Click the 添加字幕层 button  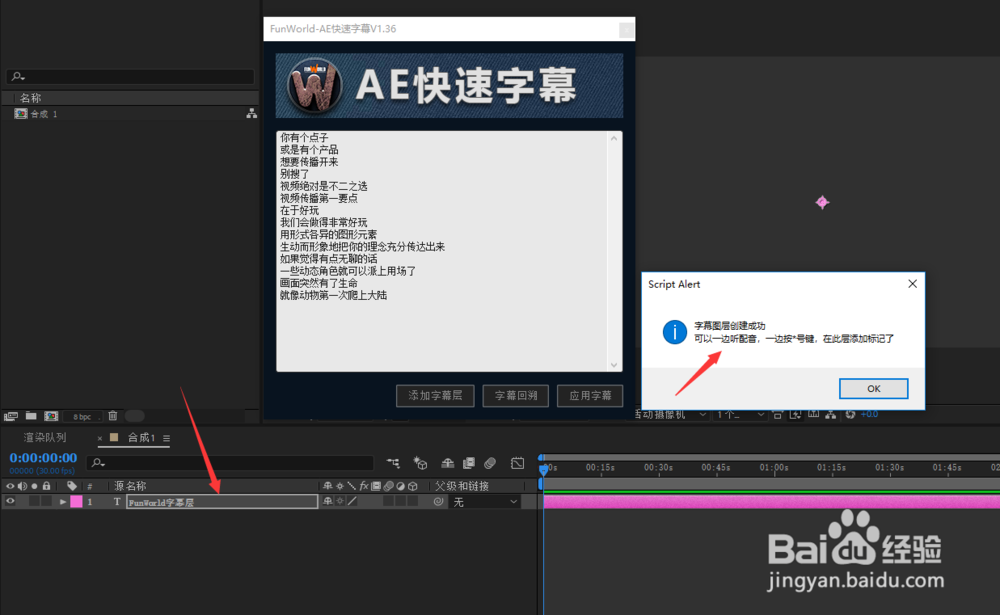pos(435,396)
